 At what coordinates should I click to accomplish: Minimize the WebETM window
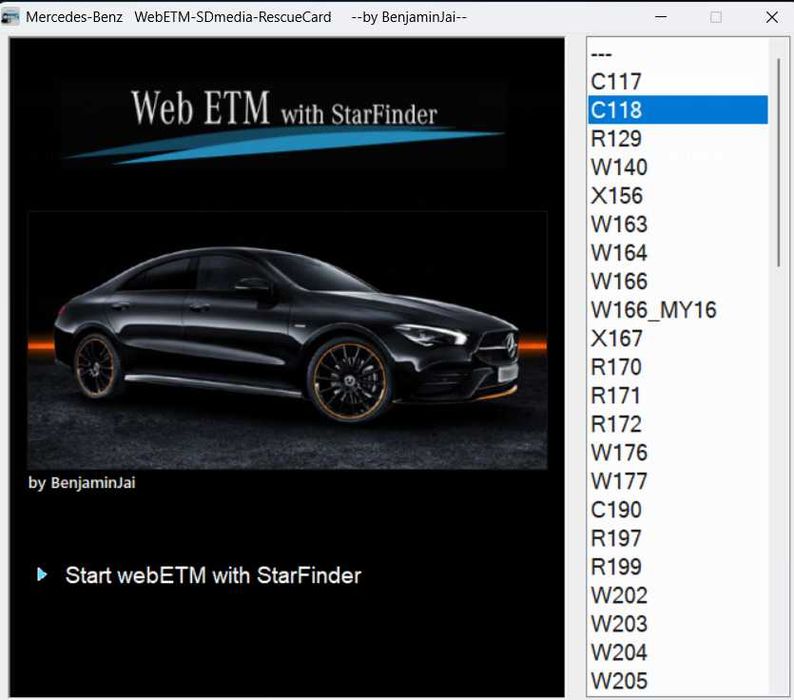(x=660, y=17)
